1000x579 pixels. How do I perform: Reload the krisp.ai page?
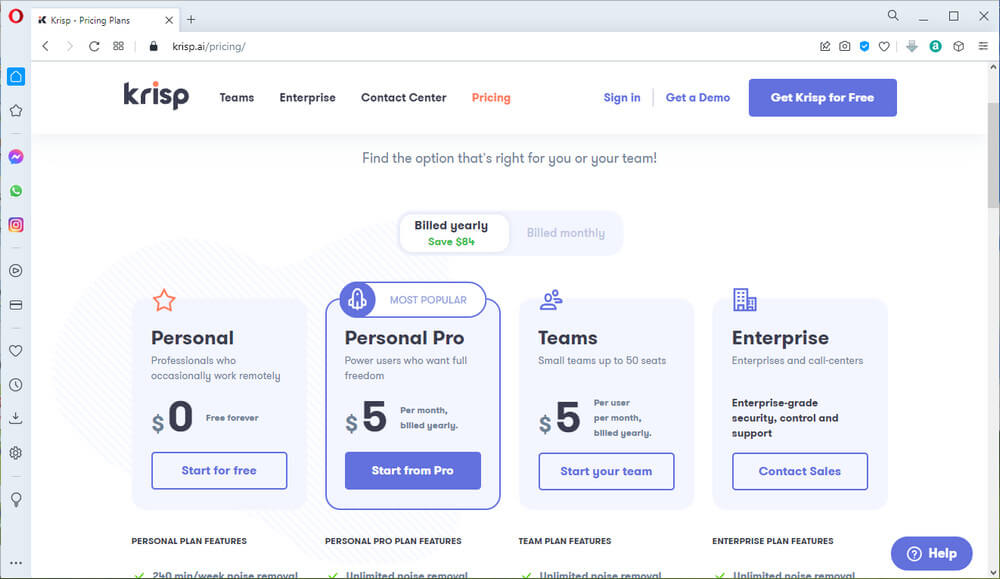coord(94,46)
